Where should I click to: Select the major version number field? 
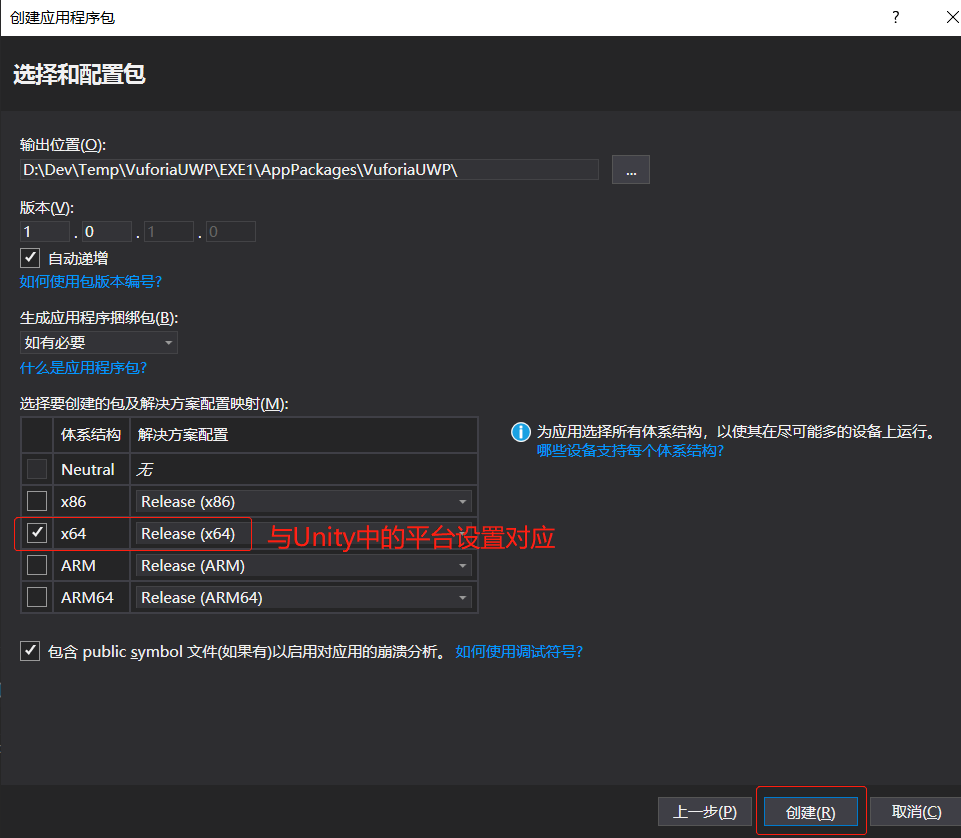[x=43, y=231]
